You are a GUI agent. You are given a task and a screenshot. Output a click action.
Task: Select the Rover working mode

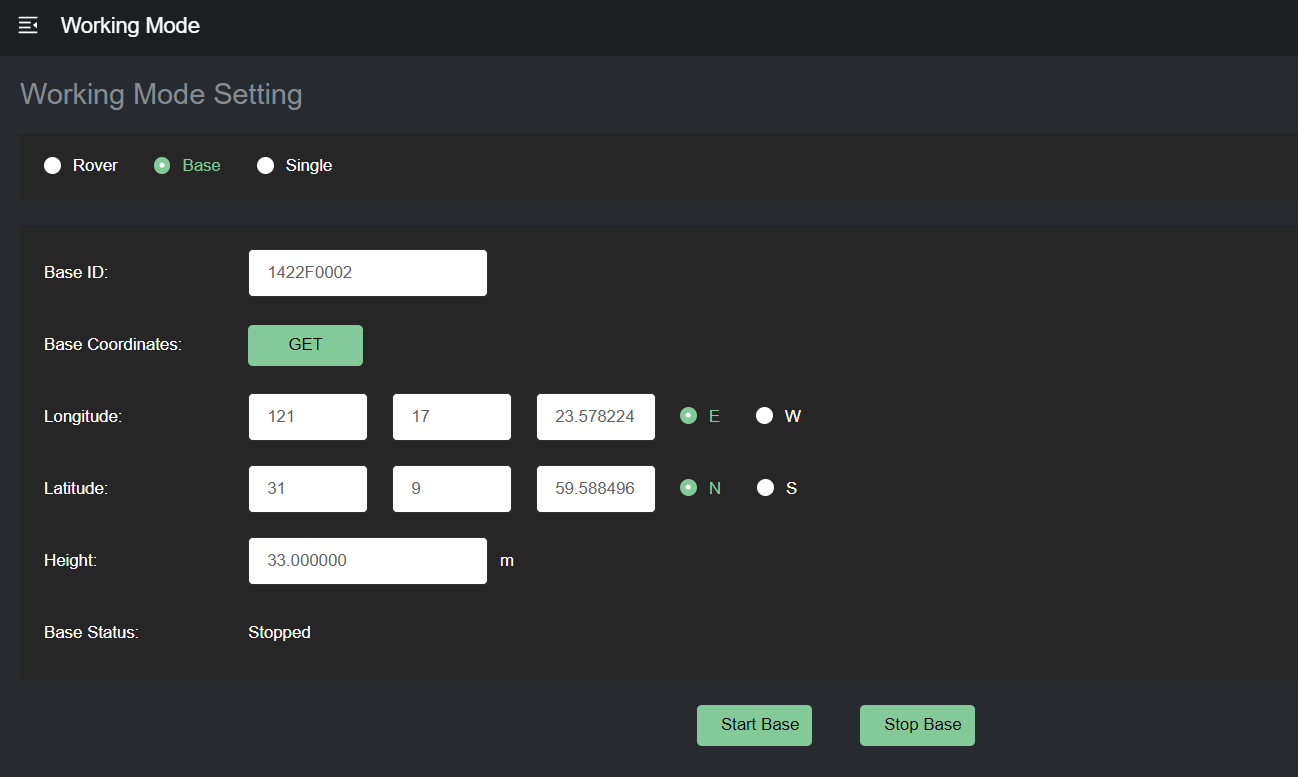53,166
